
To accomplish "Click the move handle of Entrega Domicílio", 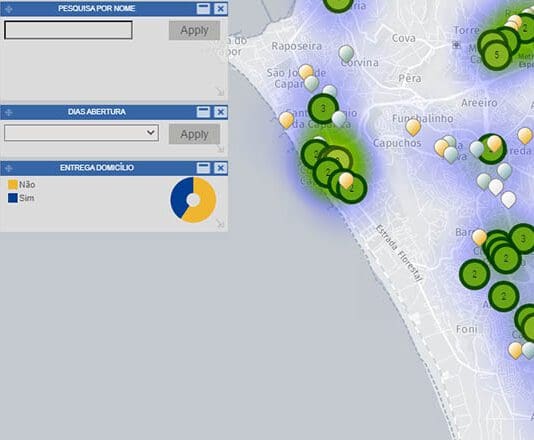I will [9, 168].
